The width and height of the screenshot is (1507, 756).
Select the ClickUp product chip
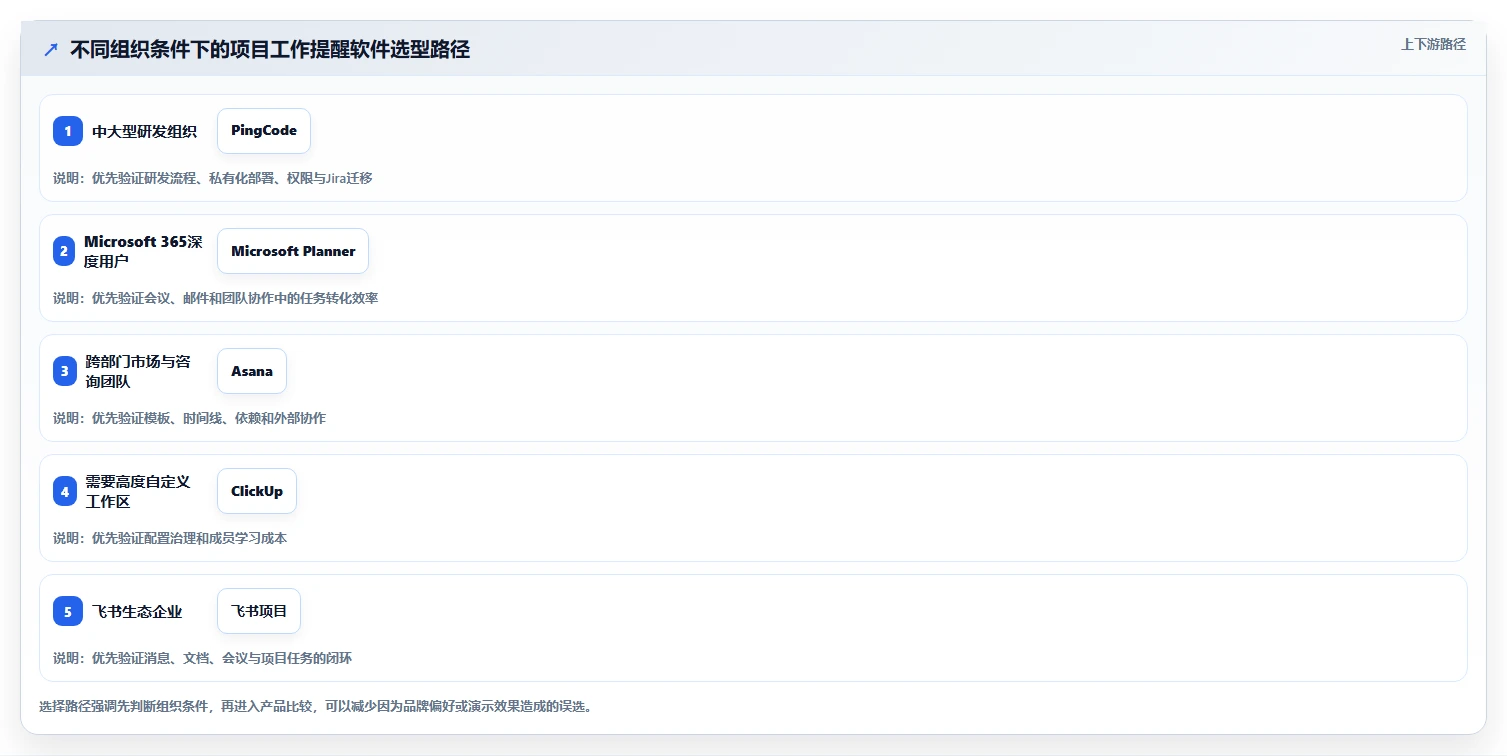point(257,491)
